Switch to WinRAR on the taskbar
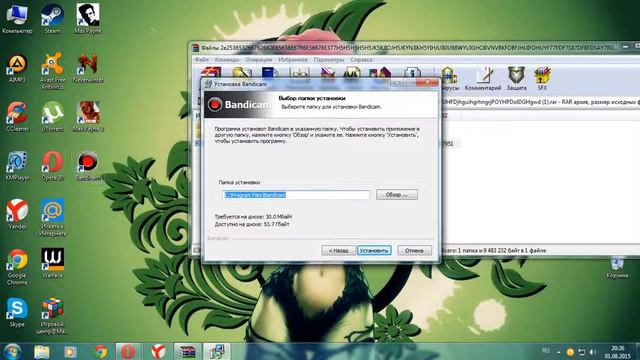This screenshot has width=640, height=360. coord(188,352)
